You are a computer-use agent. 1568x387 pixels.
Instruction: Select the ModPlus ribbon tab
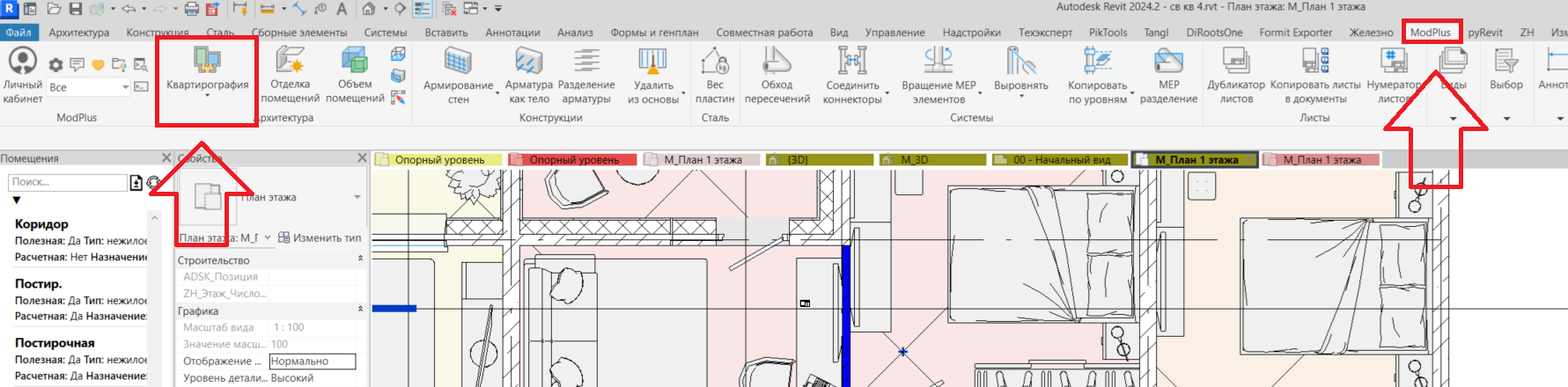point(1430,33)
